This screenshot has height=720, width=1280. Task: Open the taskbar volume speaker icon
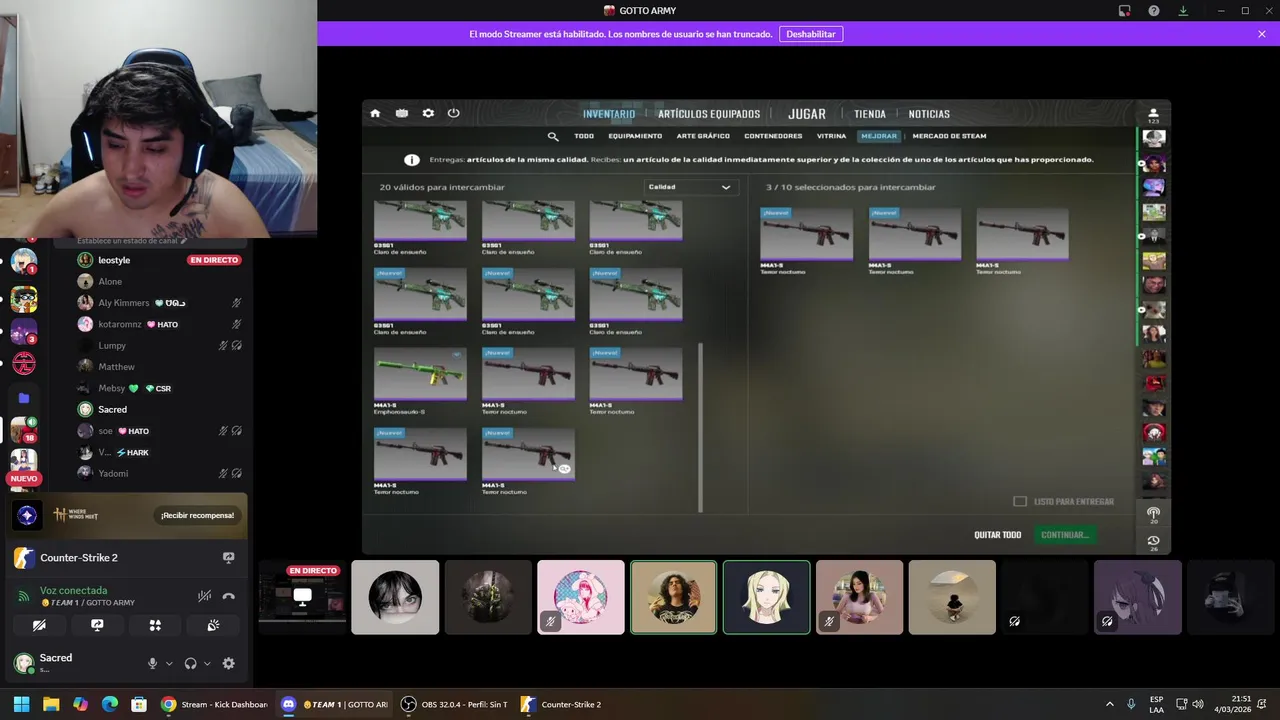[1198, 704]
